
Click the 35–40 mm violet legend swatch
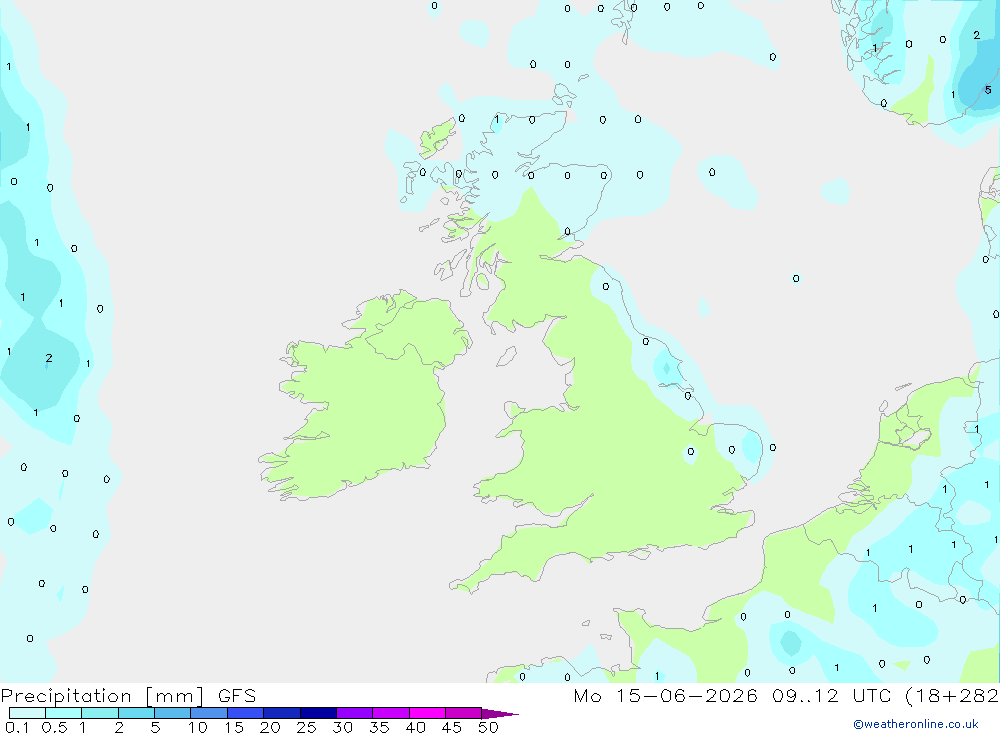tap(391, 713)
